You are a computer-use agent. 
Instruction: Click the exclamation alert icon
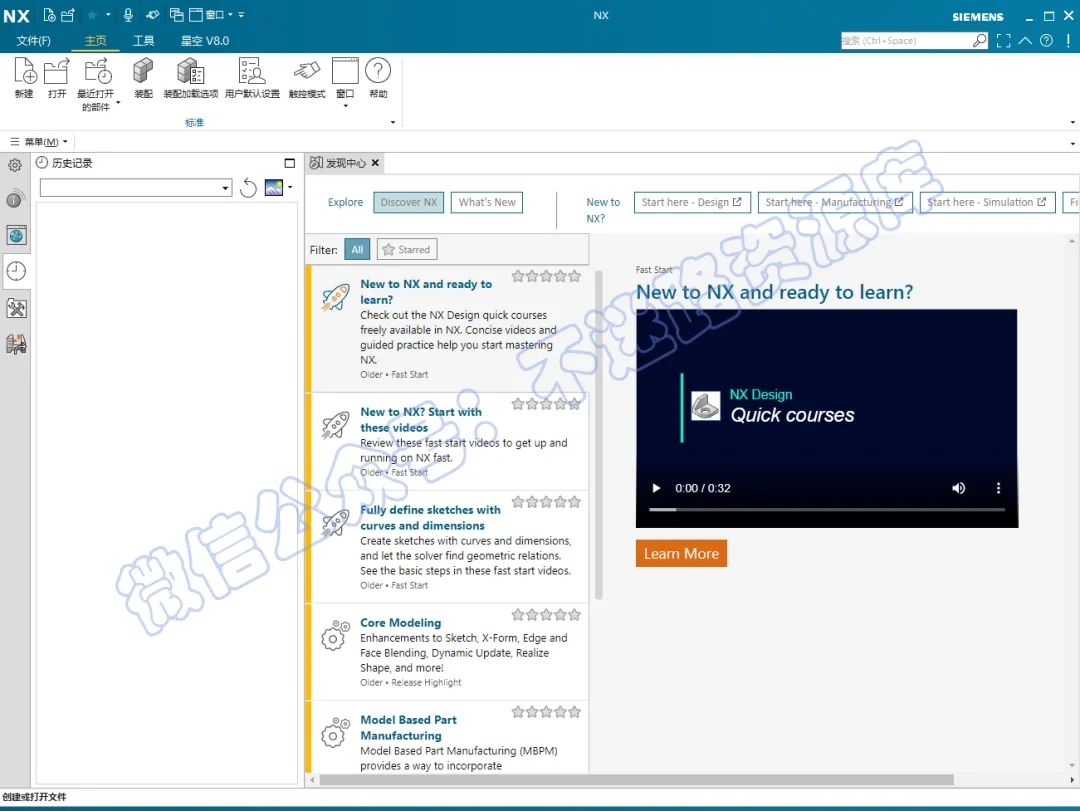click(1068, 41)
